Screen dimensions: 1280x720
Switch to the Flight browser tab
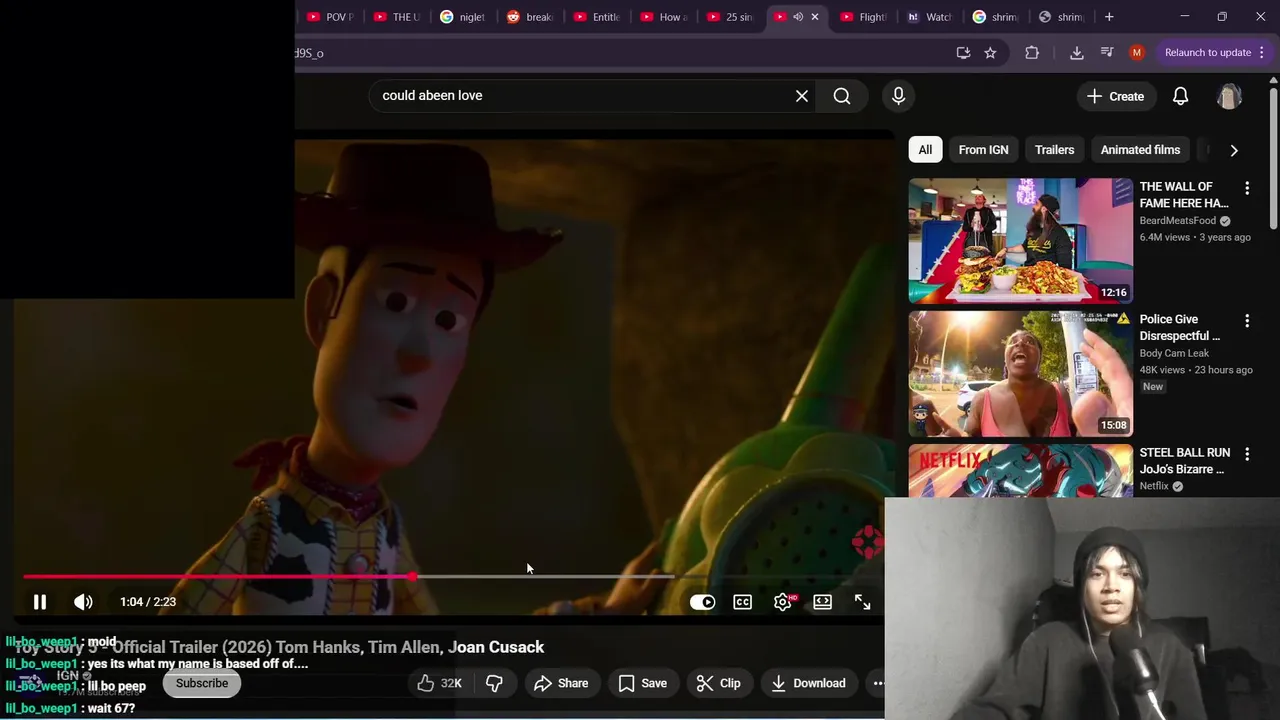pyautogui.click(x=863, y=17)
